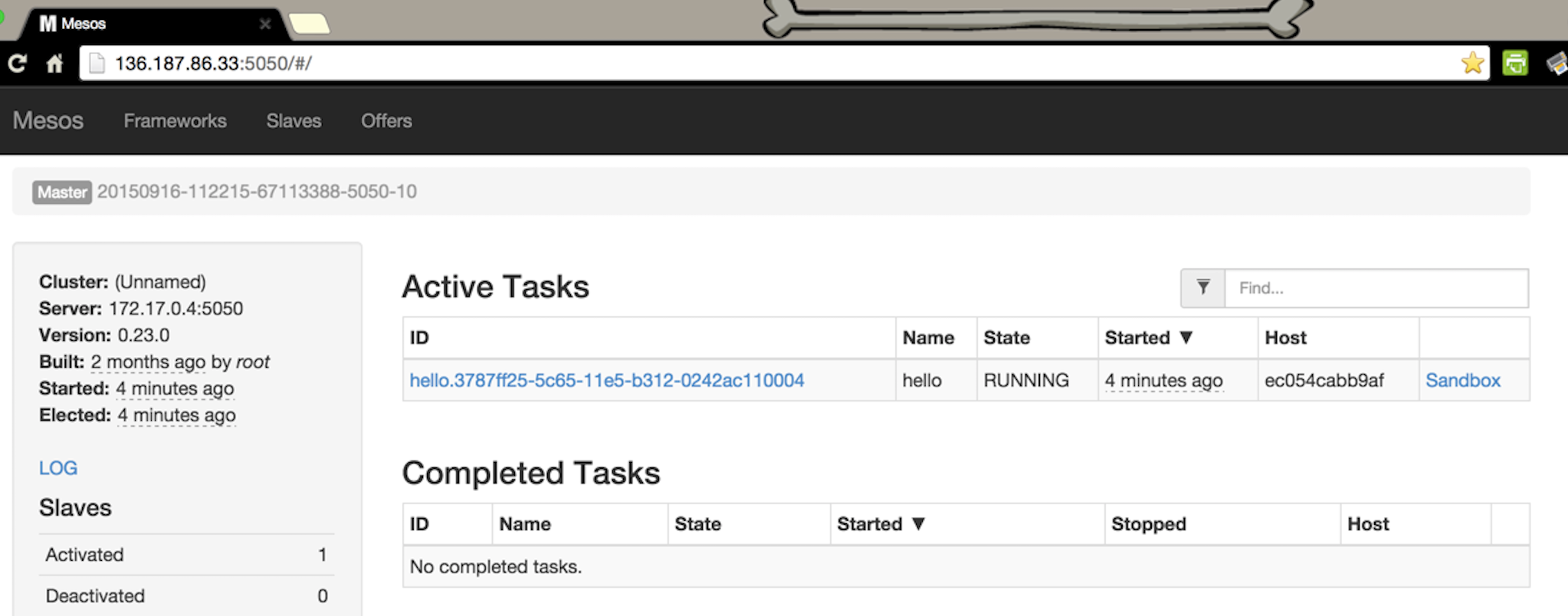Click 'No completed tasks.' message
The width and height of the screenshot is (1568, 616).
(x=496, y=566)
